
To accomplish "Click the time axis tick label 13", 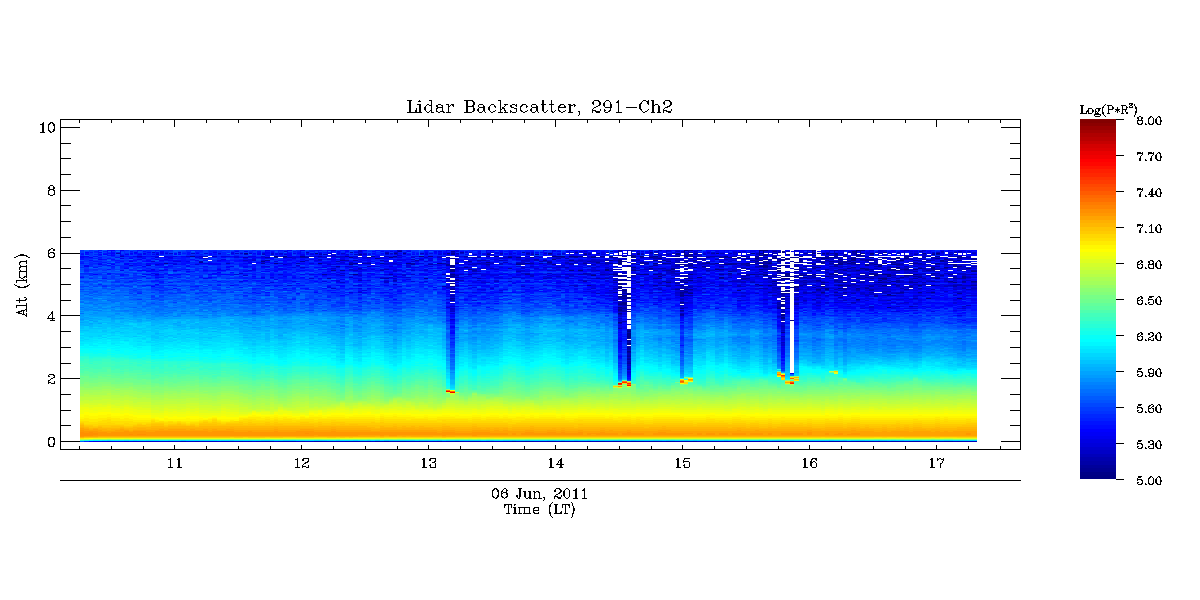I will tap(428, 464).
